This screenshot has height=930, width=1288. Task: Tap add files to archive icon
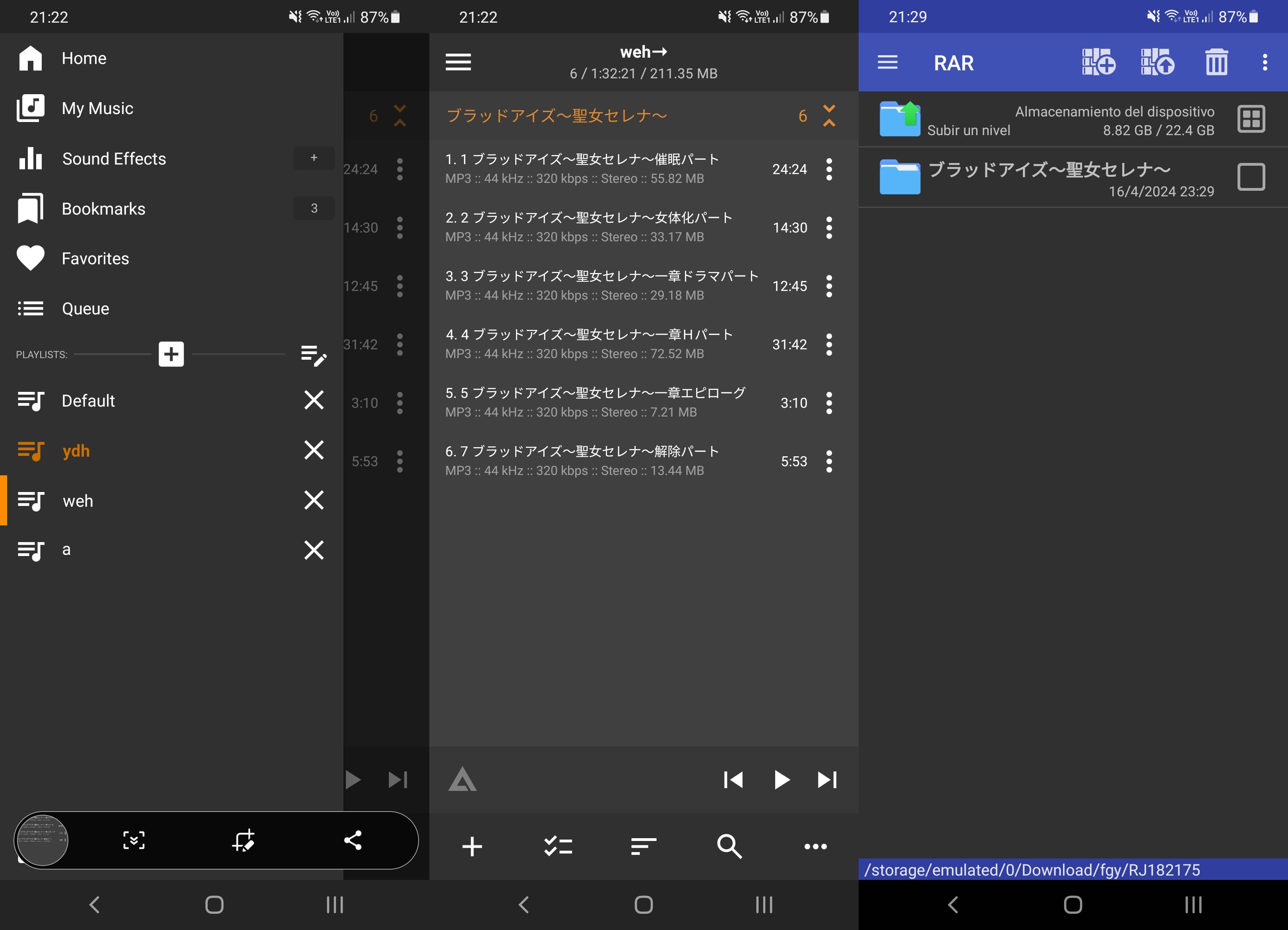(x=1098, y=62)
